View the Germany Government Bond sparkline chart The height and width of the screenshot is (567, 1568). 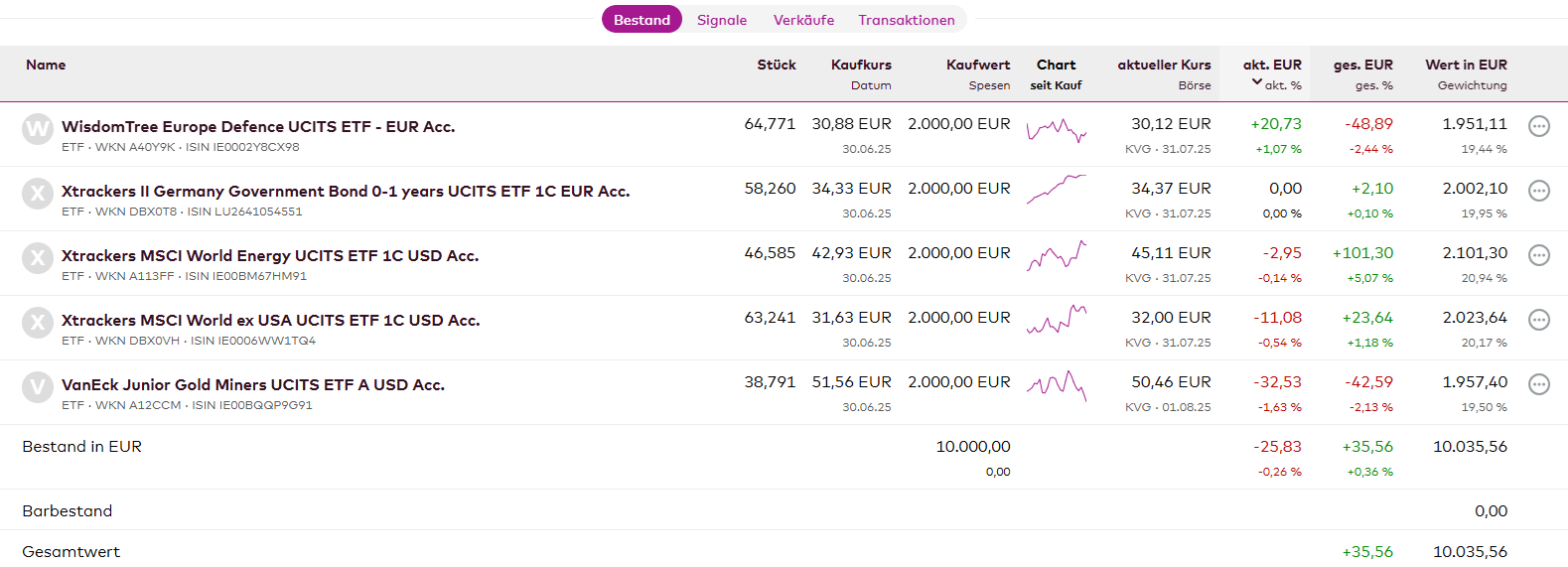pyautogui.click(x=1057, y=189)
